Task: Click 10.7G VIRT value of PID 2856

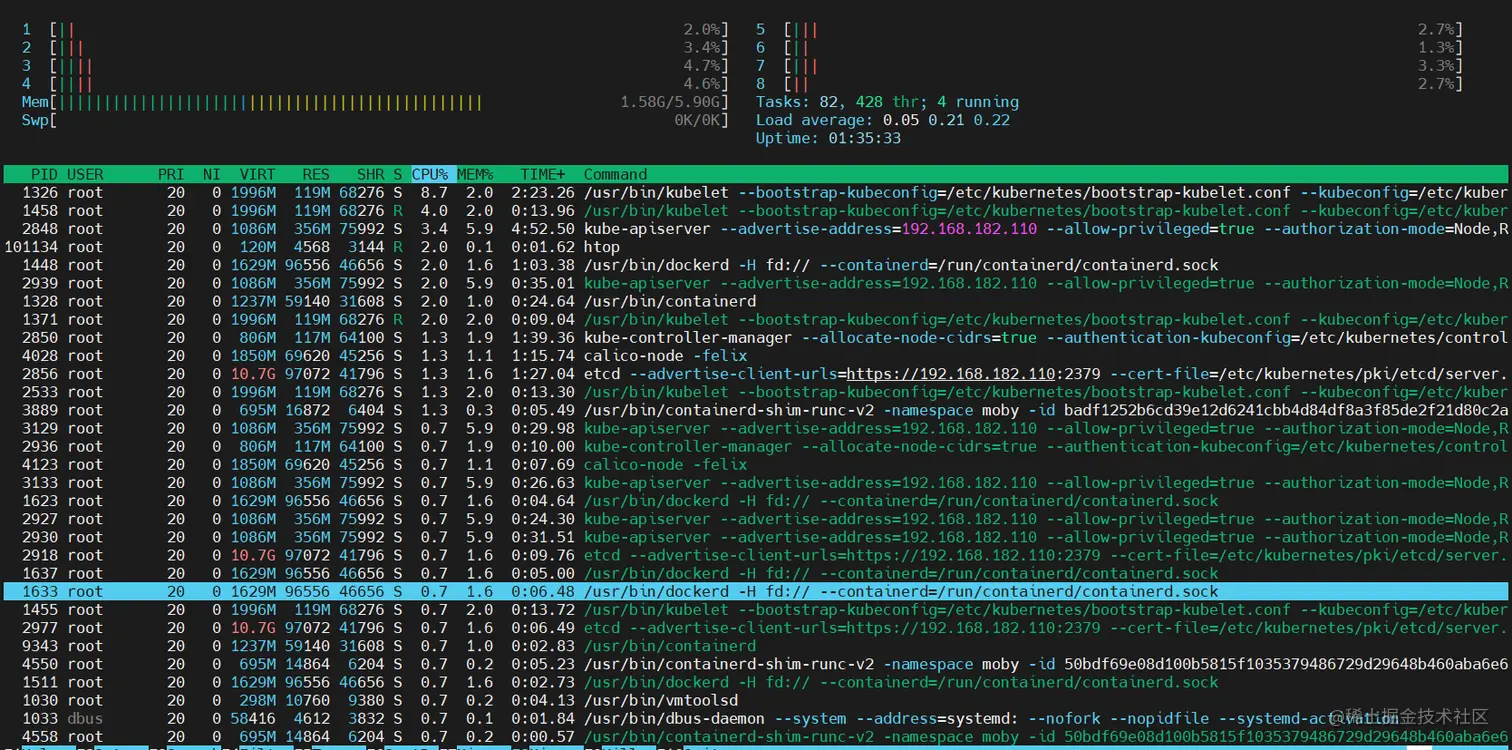Action: tap(253, 373)
